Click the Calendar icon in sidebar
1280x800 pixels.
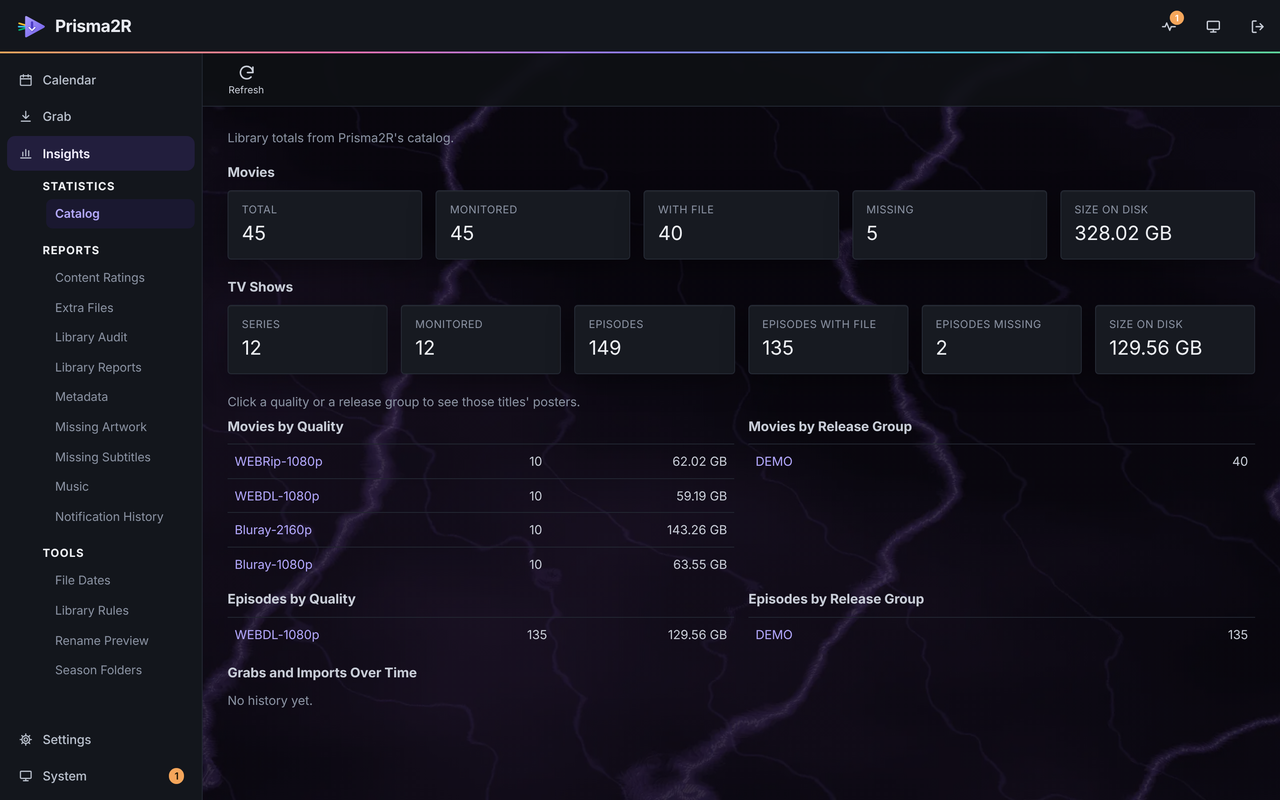coord(26,80)
